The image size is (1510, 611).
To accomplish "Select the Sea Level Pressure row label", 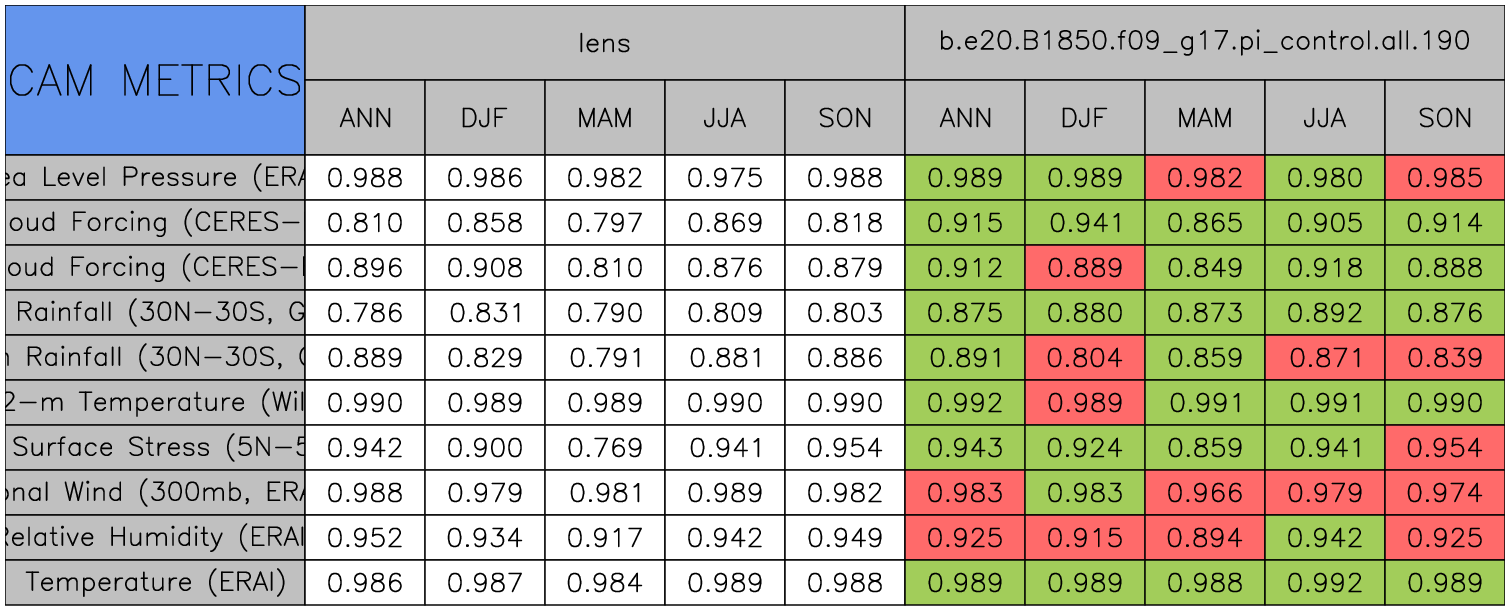I will click(x=155, y=178).
